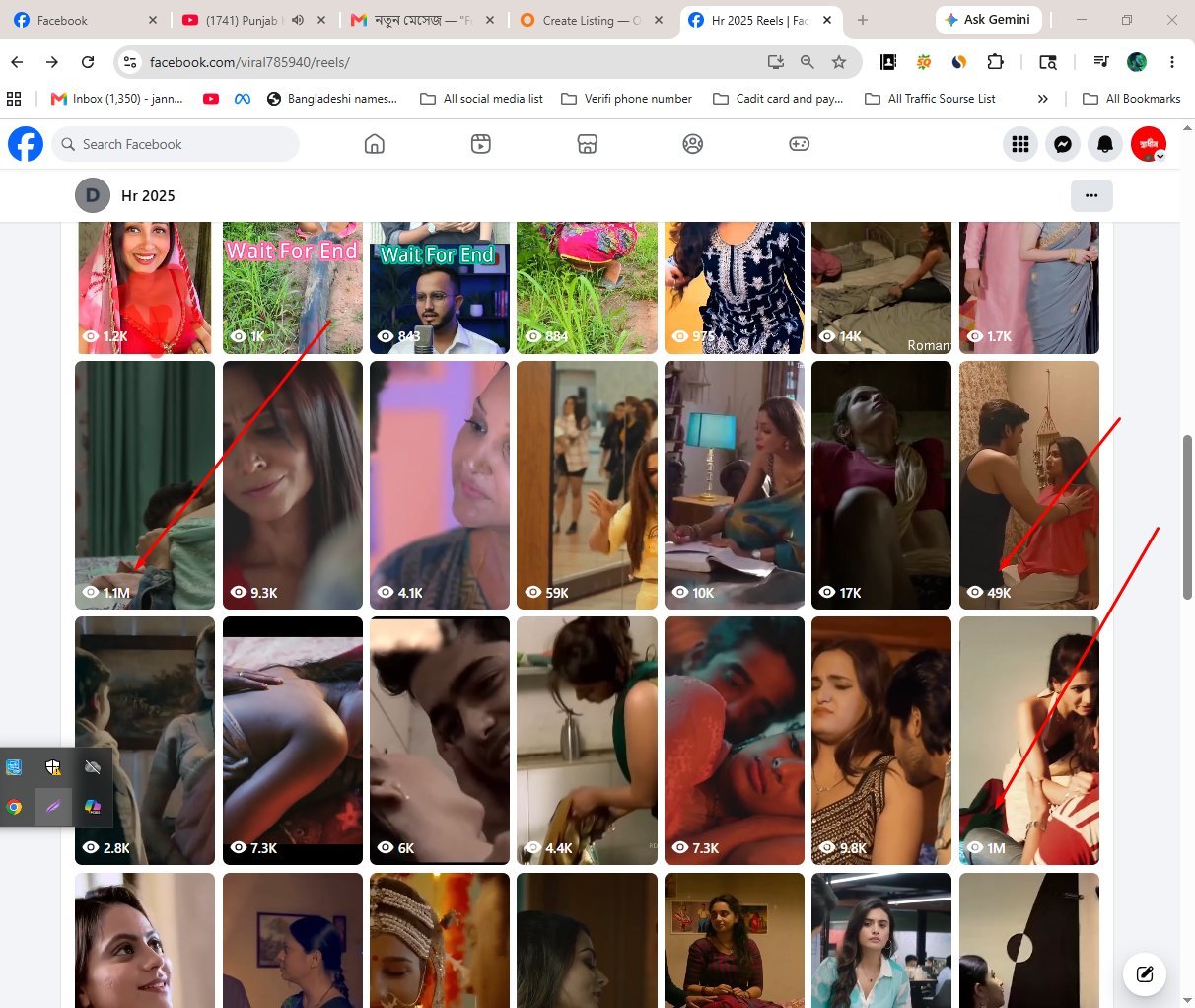Open the colorful app icon in tray popup
Image resolution: width=1195 pixels, height=1008 pixels.
[x=93, y=807]
